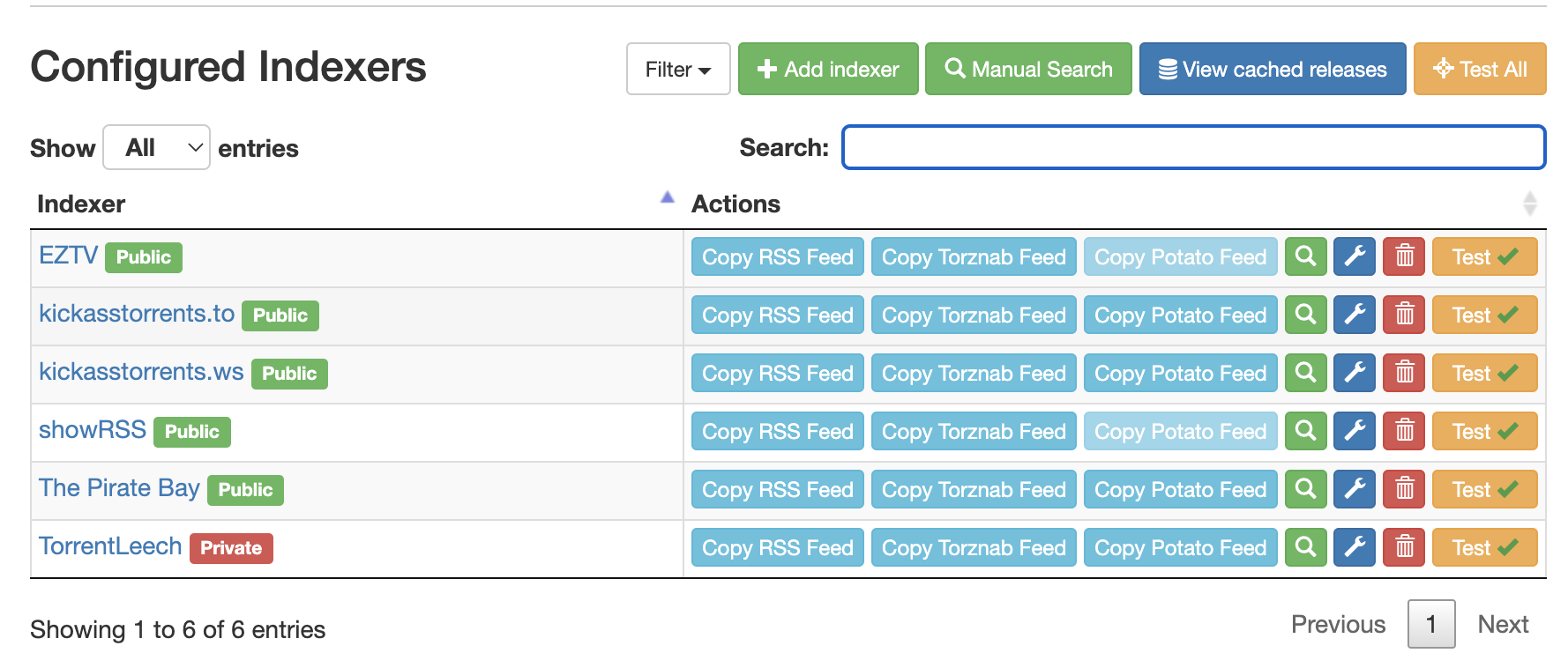Configure The Pirate Bay with wrench icon
Viewport: 1568px width, 668px height.
(1355, 489)
